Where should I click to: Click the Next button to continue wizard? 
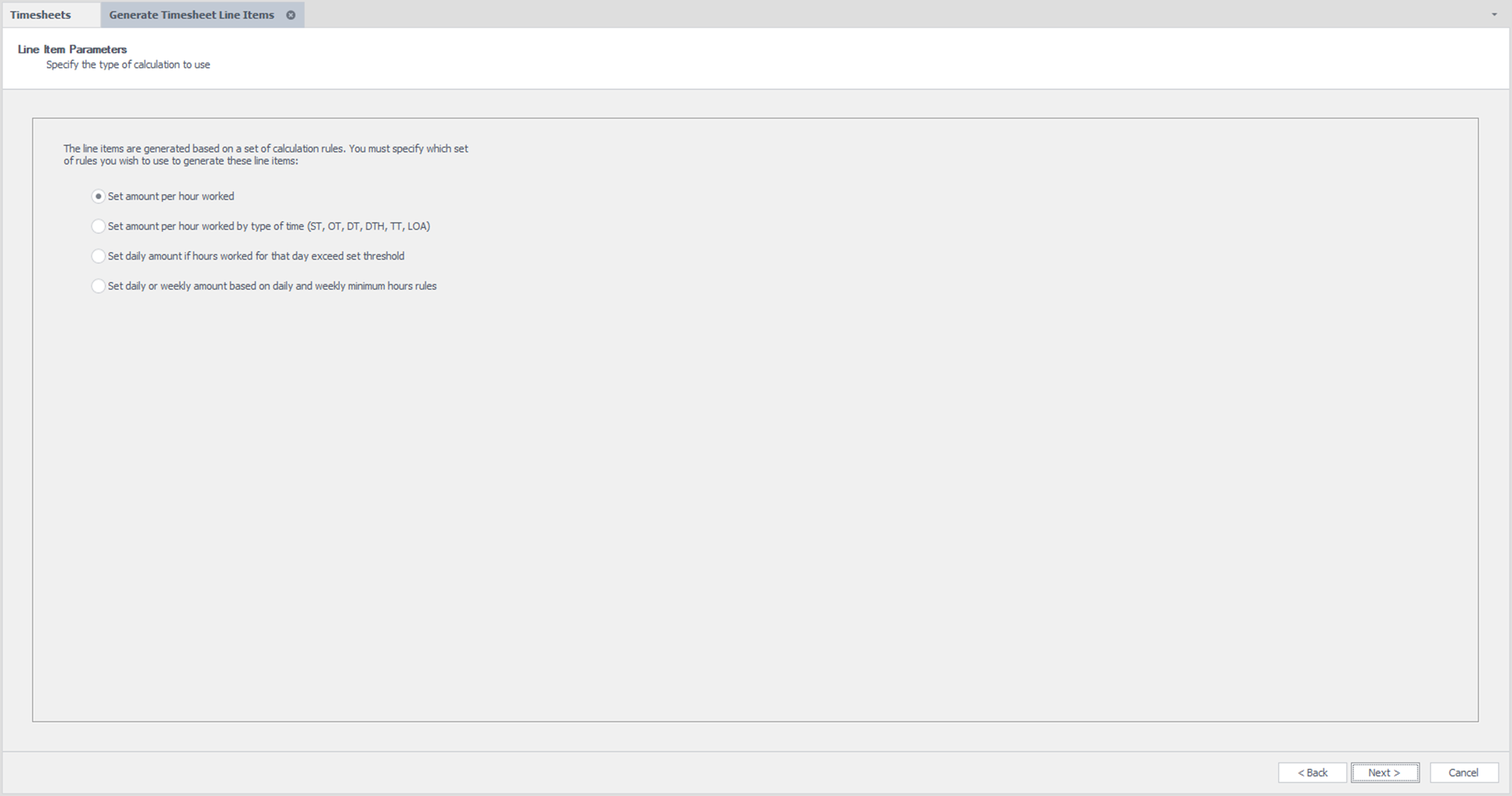1385,772
